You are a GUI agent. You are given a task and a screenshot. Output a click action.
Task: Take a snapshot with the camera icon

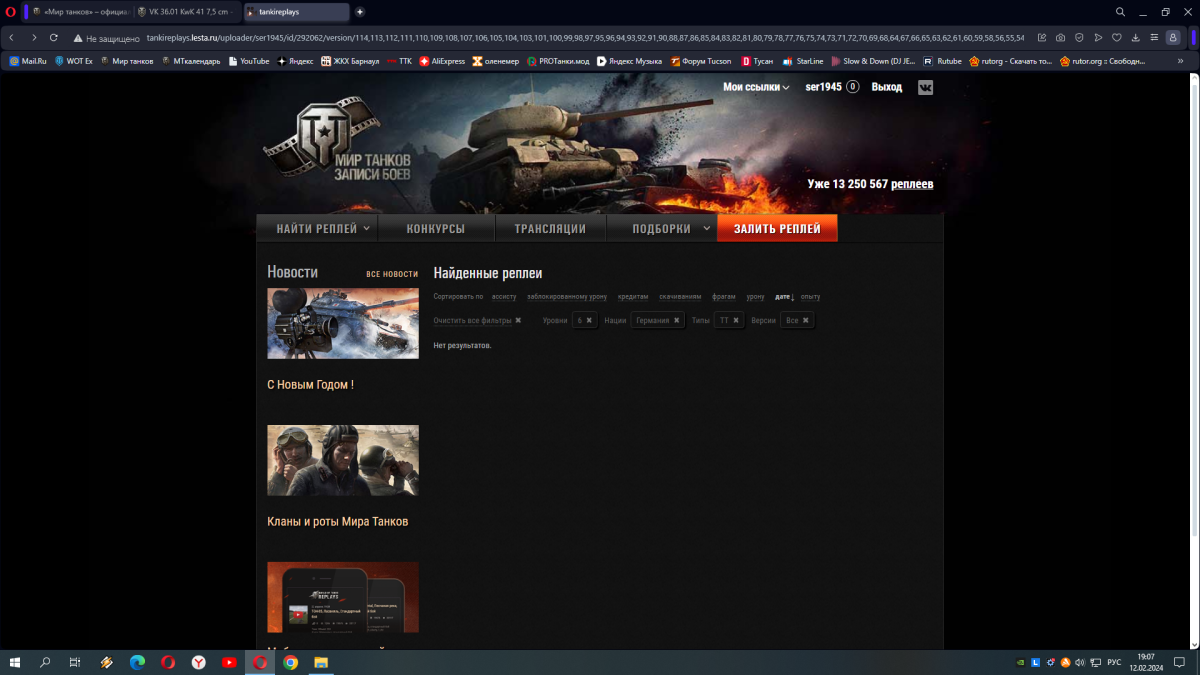click(1060, 37)
